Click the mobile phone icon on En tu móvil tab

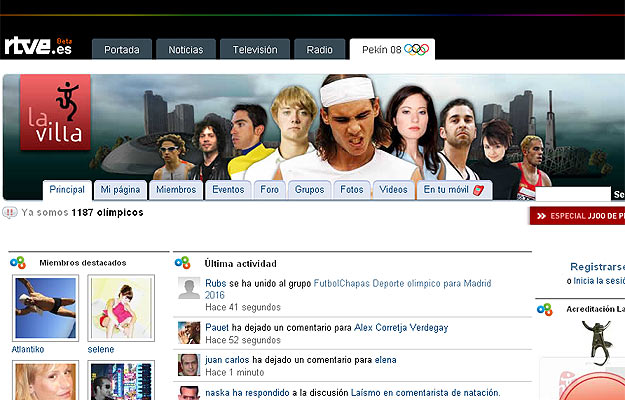(x=478, y=190)
